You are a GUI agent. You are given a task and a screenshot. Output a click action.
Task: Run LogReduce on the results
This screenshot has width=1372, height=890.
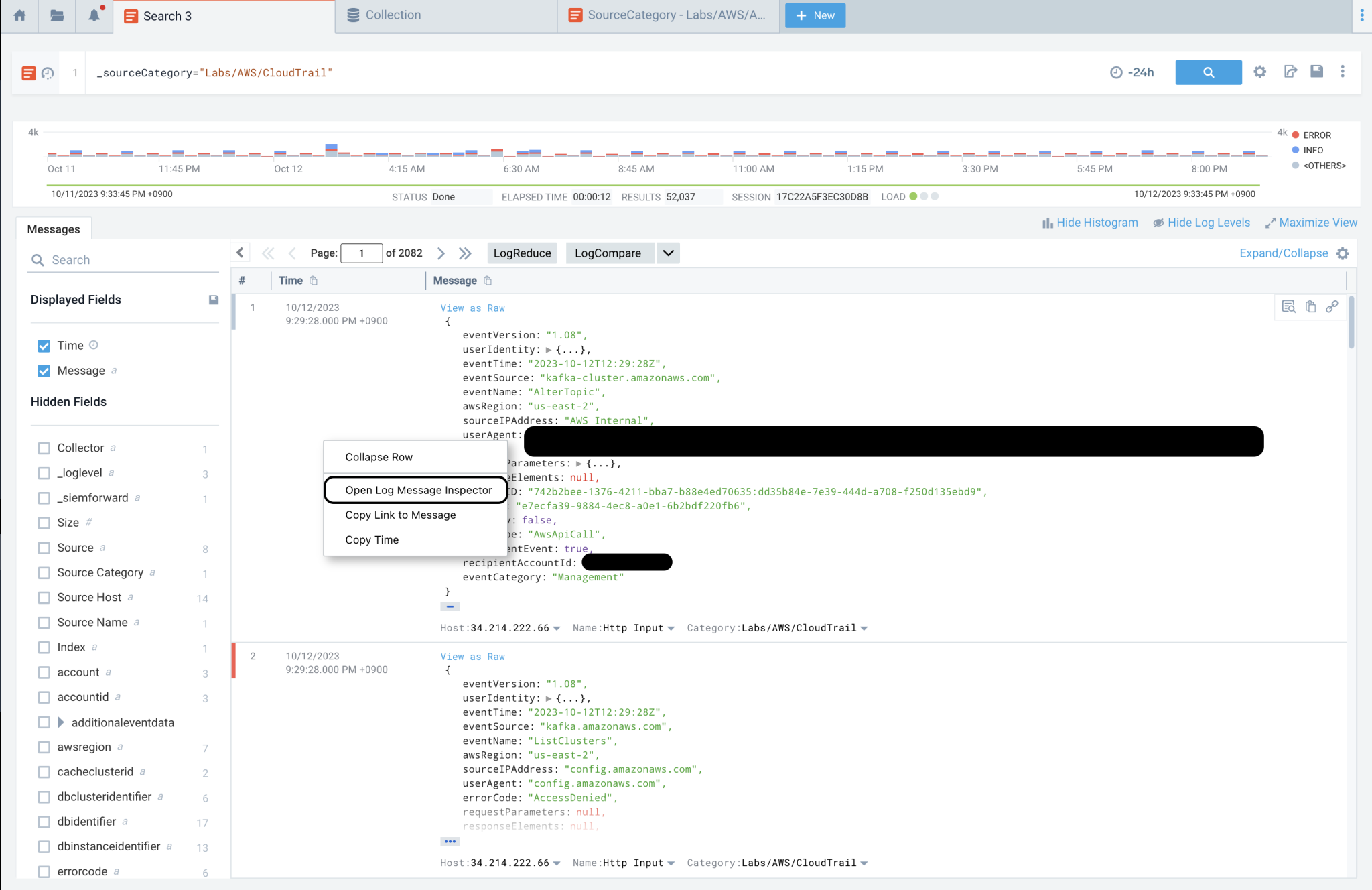pyautogui.click(x=522, y=253)
